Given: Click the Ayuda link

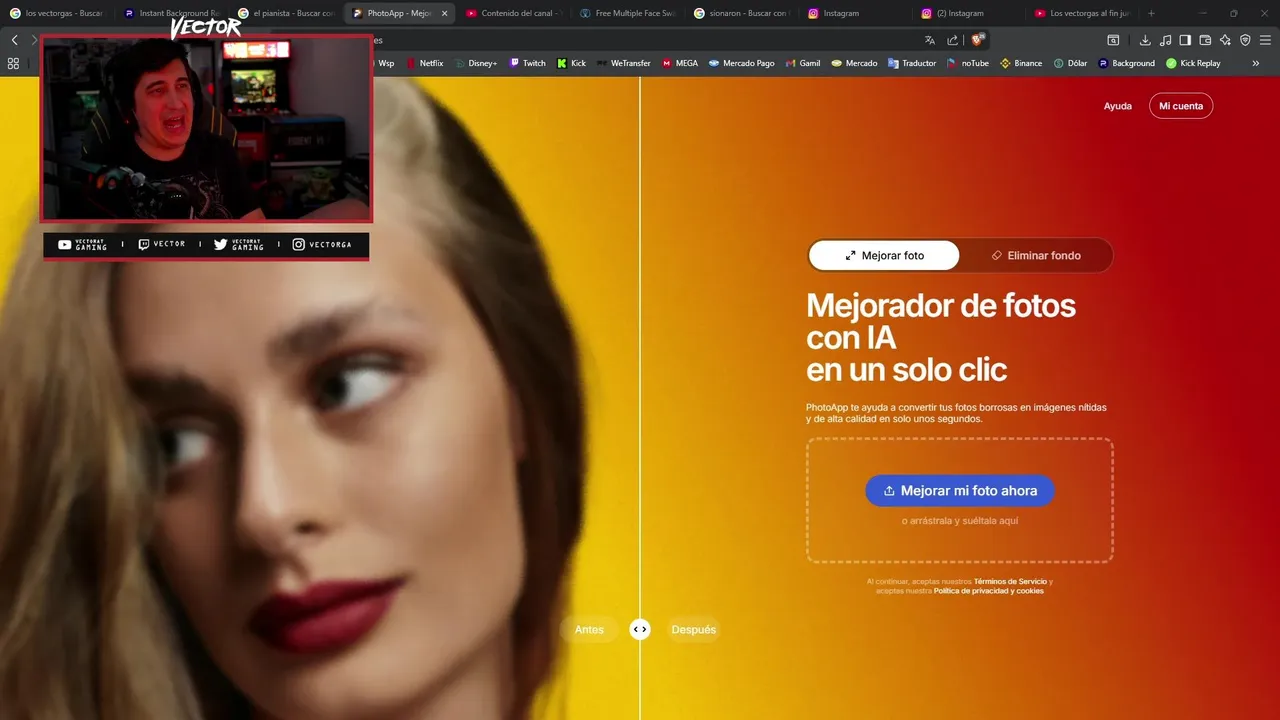Looking at the screenshot, I should pos(1117,106).
